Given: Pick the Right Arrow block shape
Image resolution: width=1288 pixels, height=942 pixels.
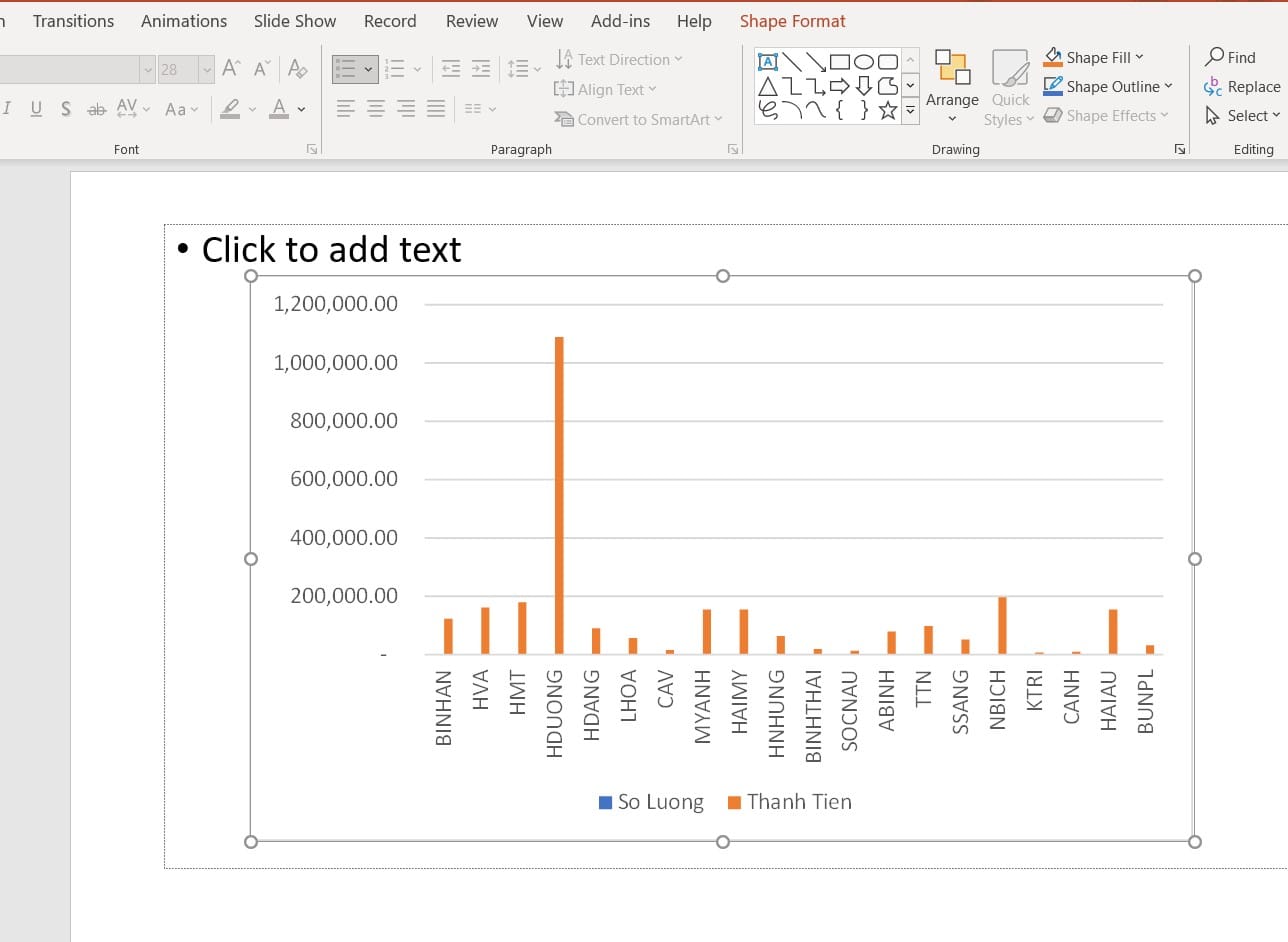Looking at the screenshot, I should 840,86.
